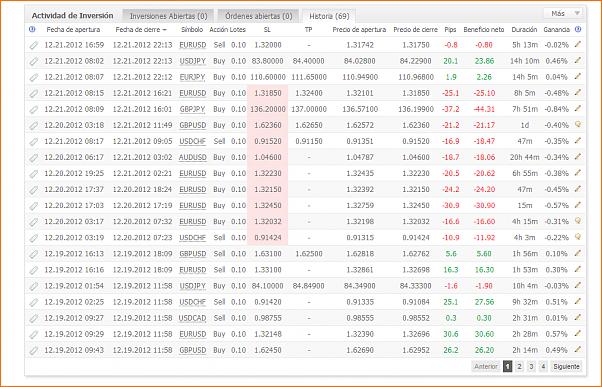The width and height of the screenshot is (602, 387).
Task: Click the highlighted SL value 1.04600
Action: [268, 157]
